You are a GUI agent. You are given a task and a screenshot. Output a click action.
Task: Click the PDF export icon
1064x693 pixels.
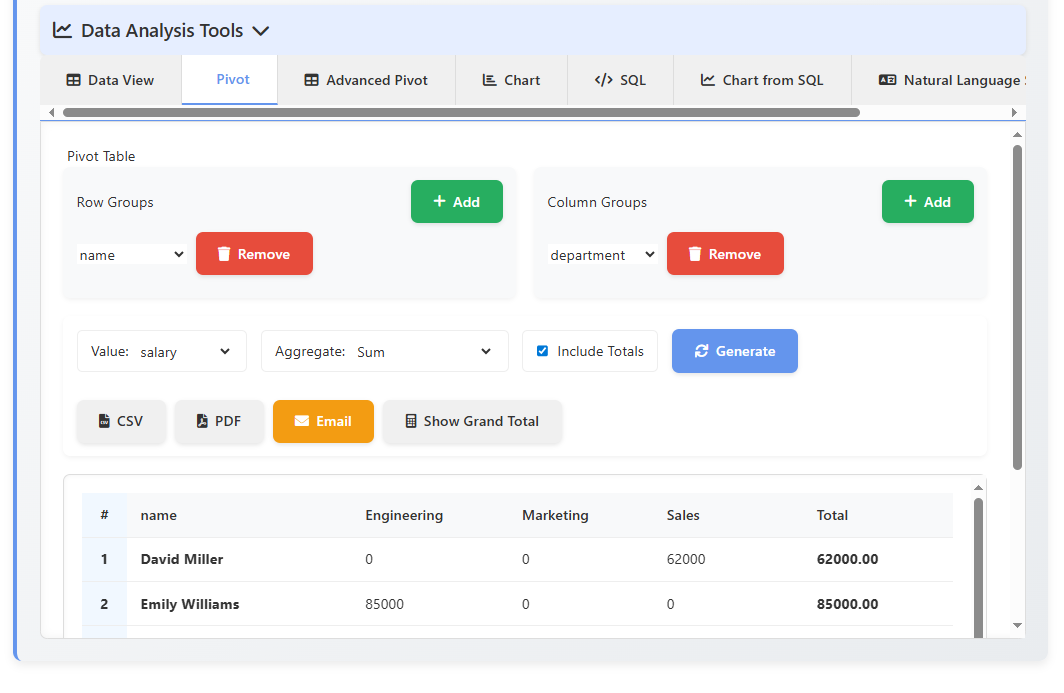[x=199, y=421]
